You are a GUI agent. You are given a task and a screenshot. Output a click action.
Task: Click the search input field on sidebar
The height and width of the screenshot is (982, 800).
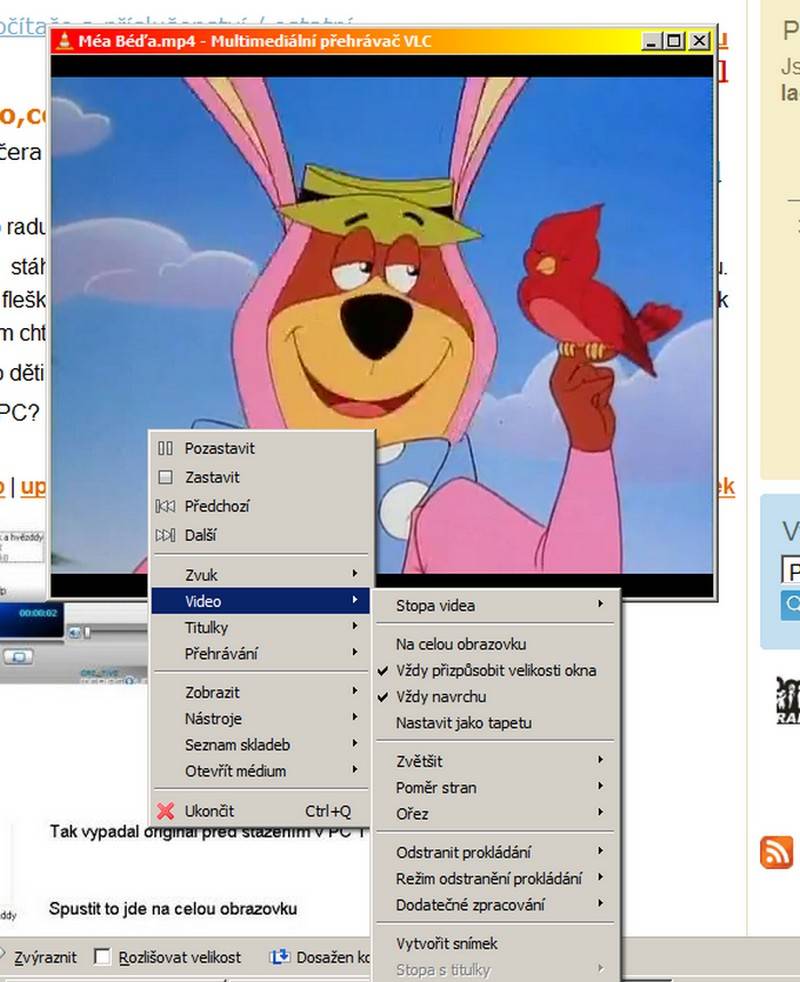[791, 572]
